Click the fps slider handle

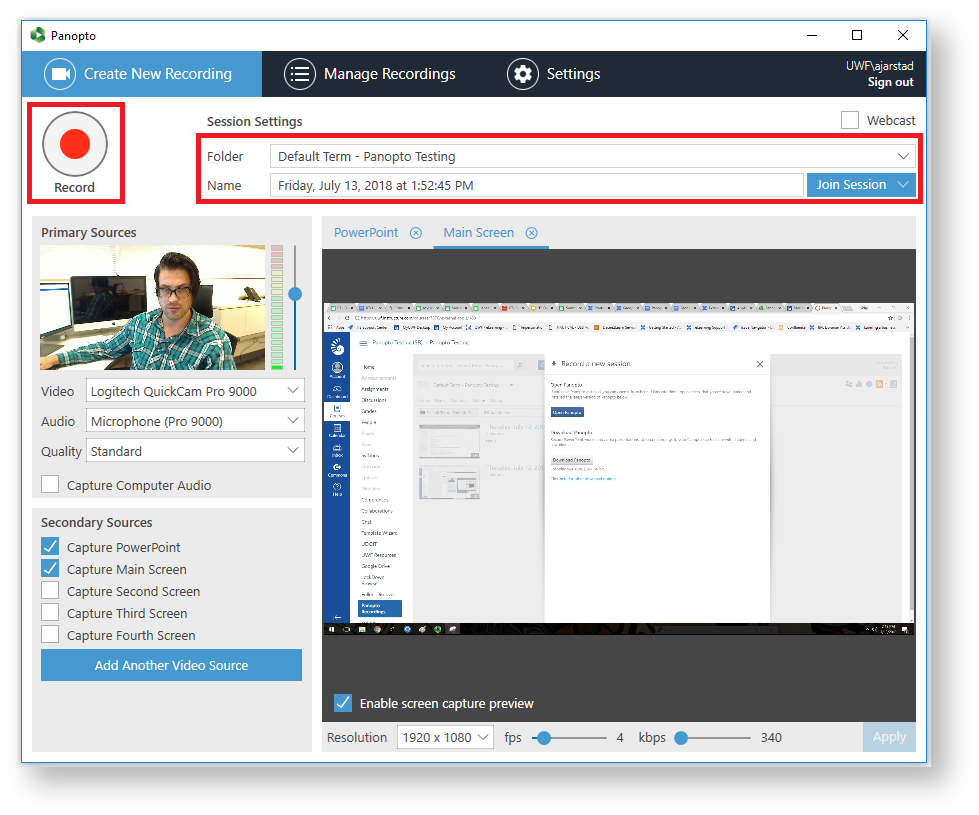[x=544, y=738]
